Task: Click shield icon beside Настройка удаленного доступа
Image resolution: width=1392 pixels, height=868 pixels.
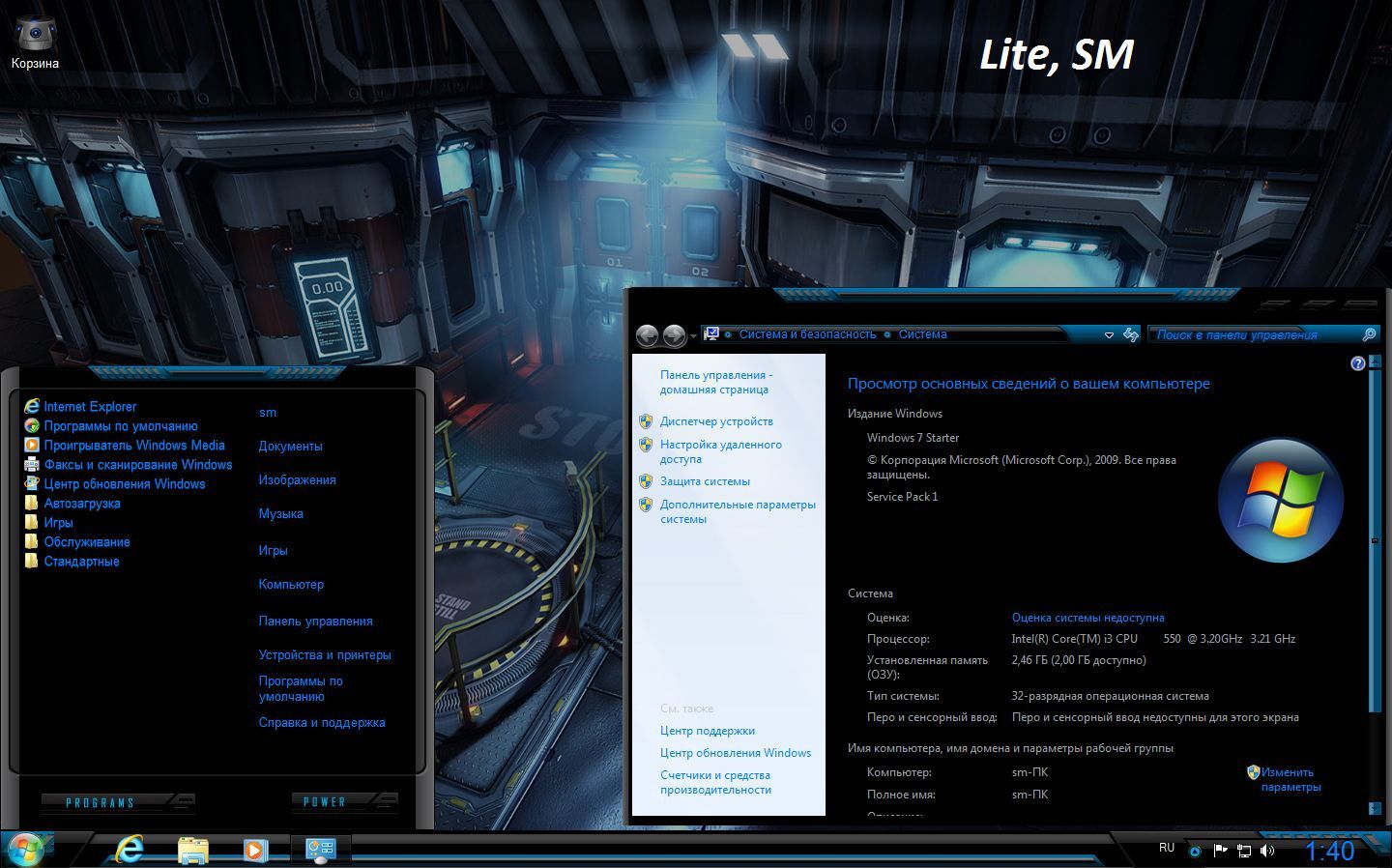Action: point(646,445)
